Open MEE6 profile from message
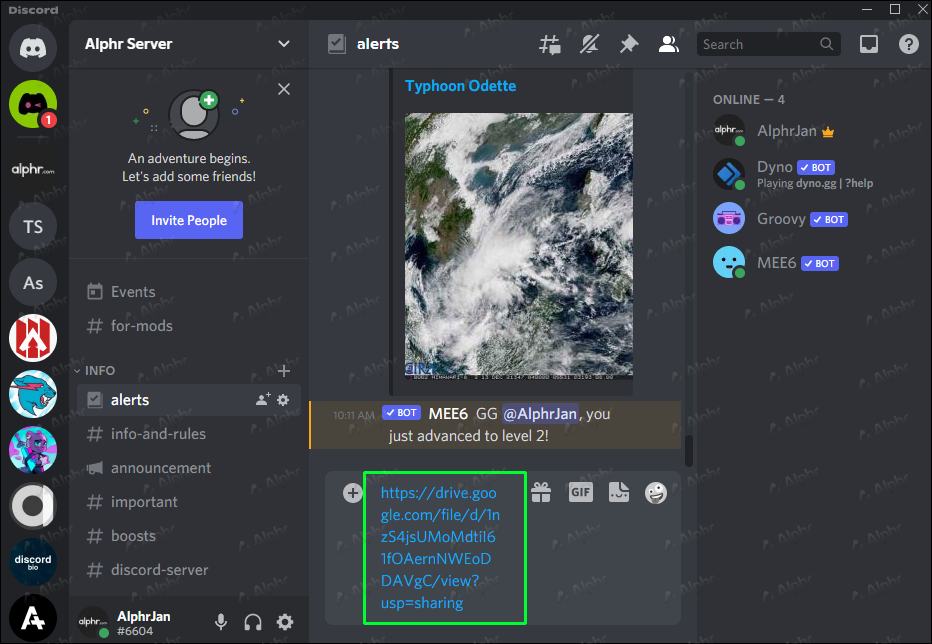Screen dimensions: 932x644 click(448, 414)
